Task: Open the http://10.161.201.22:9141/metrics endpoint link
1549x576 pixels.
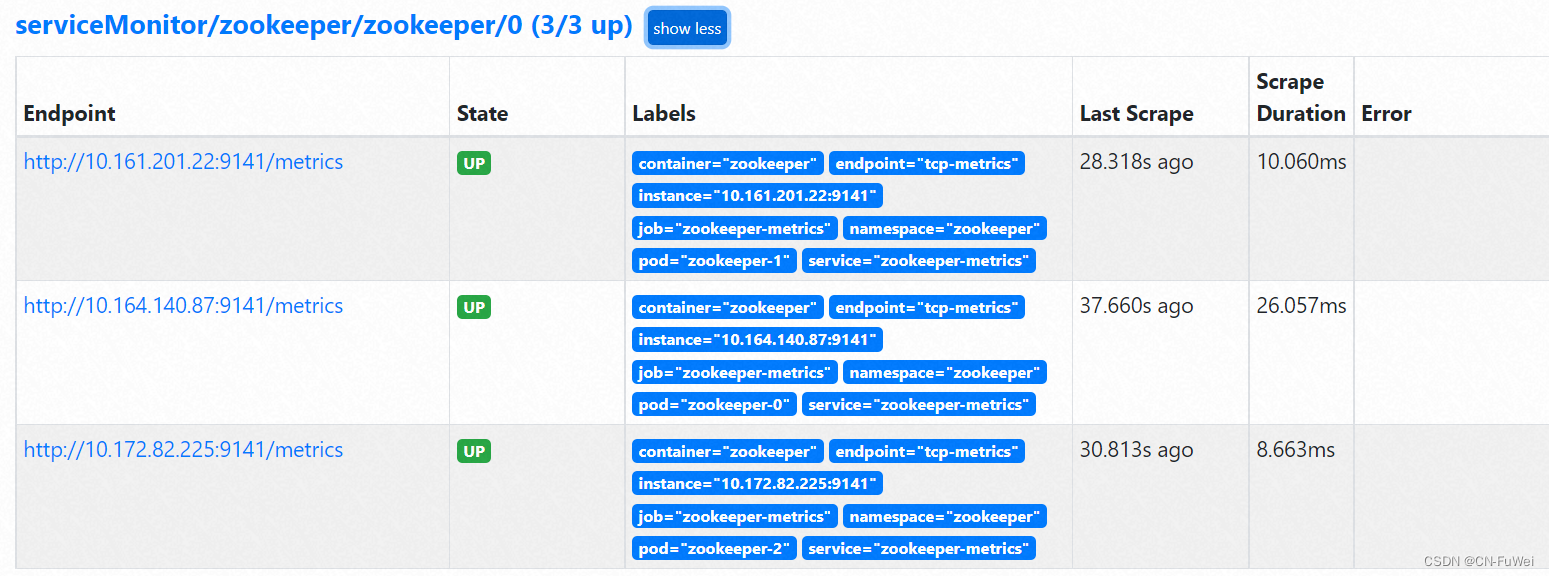Action: [x=183, y=161]
